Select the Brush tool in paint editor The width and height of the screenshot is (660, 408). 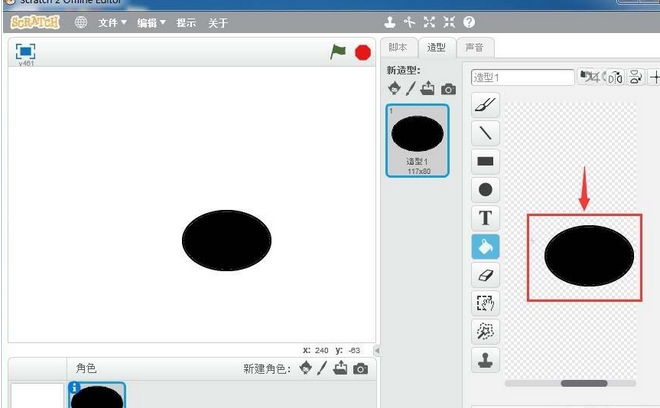[x=485, y=105]
